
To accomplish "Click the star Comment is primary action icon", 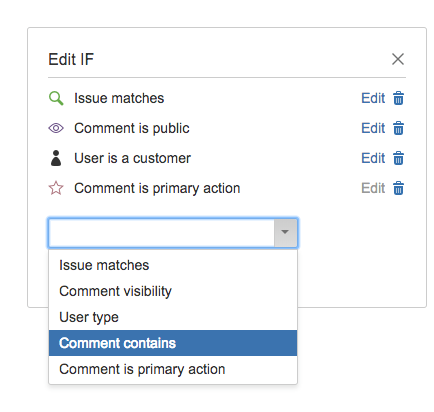I will [56, 188].
